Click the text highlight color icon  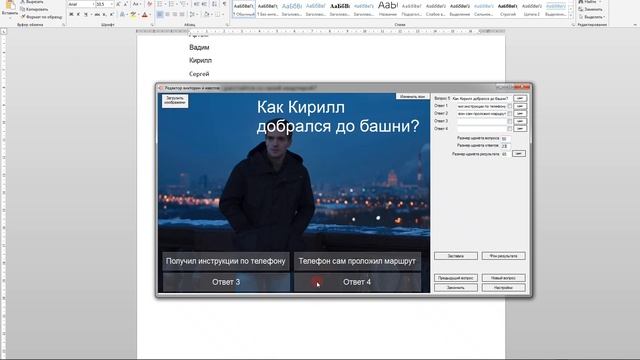133,14
